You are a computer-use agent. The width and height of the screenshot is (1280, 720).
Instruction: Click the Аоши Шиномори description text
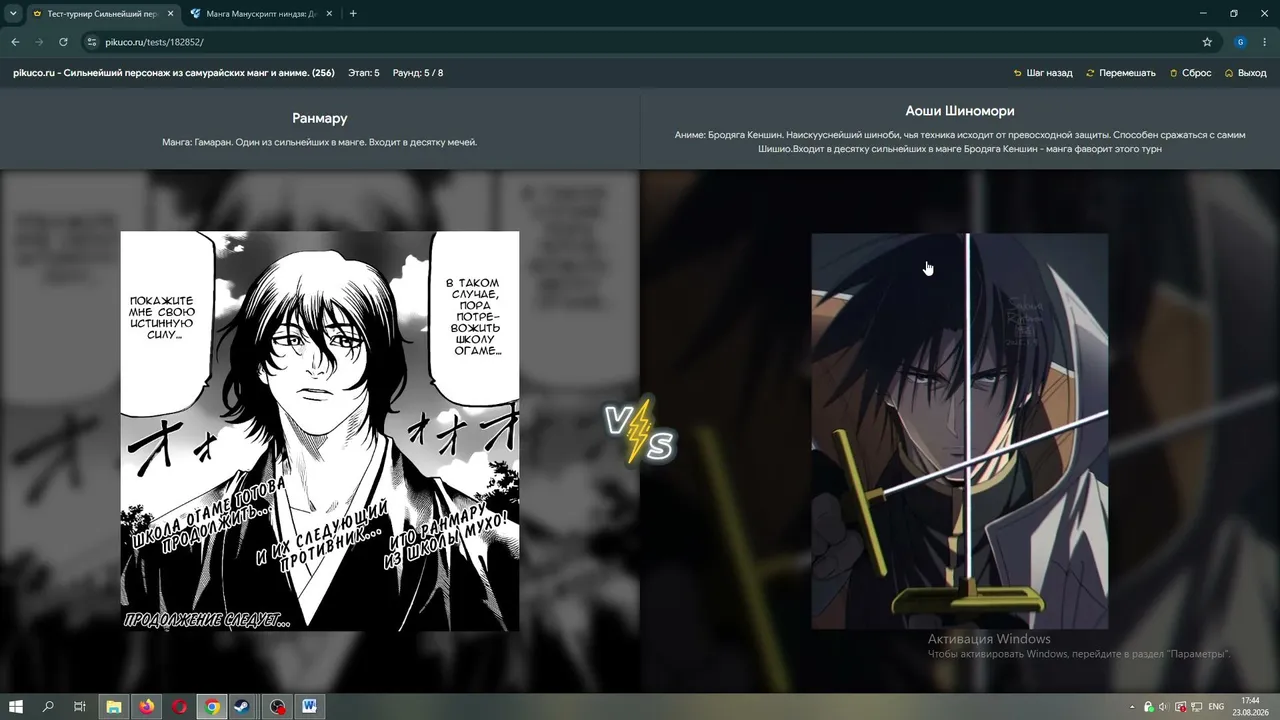pos(960,142)
